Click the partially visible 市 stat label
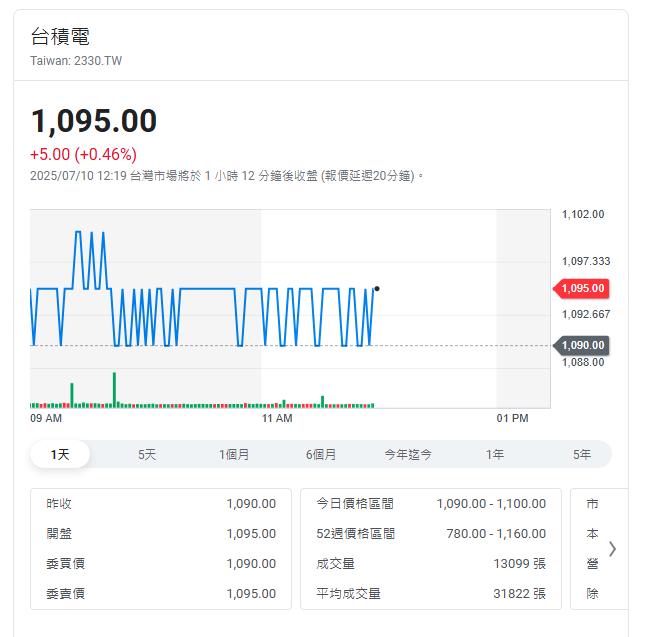 pyautogui.click(x=592, y=504)
